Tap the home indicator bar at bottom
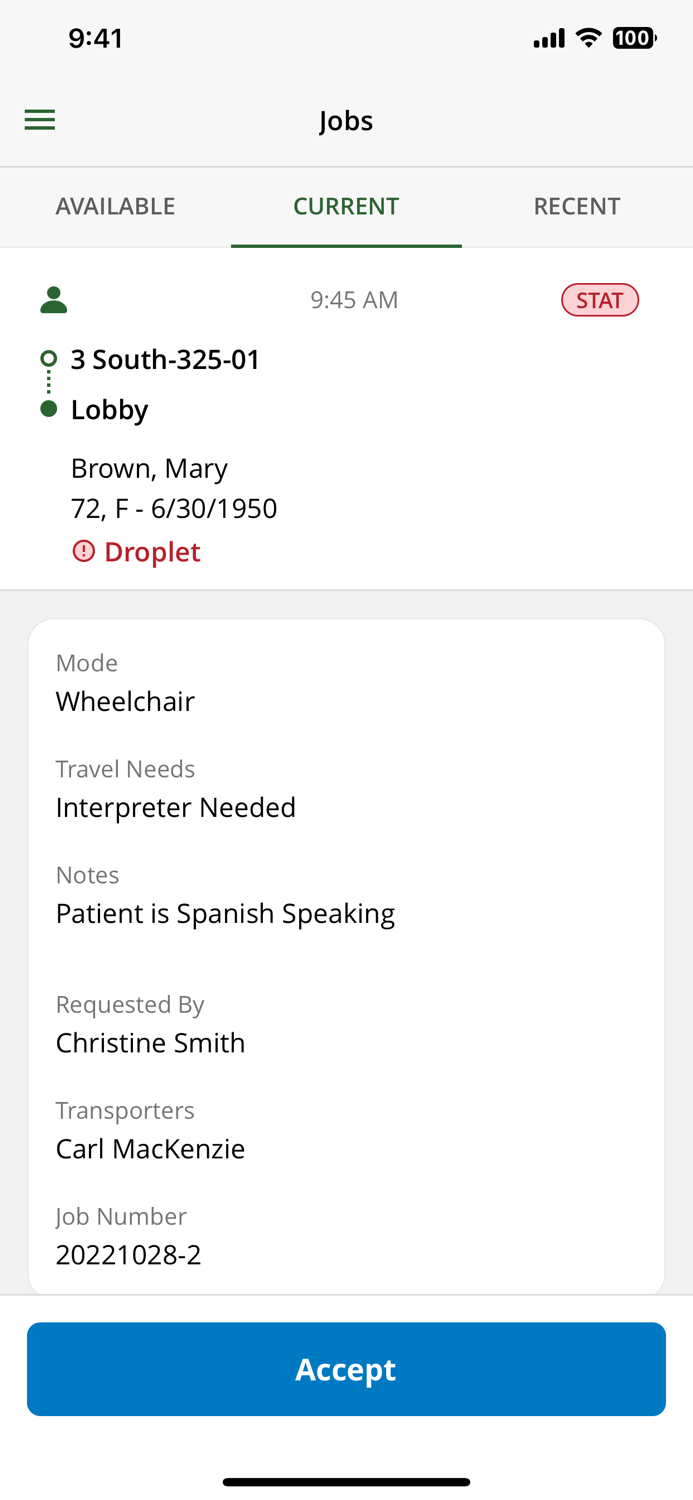 click(346, 1480)
